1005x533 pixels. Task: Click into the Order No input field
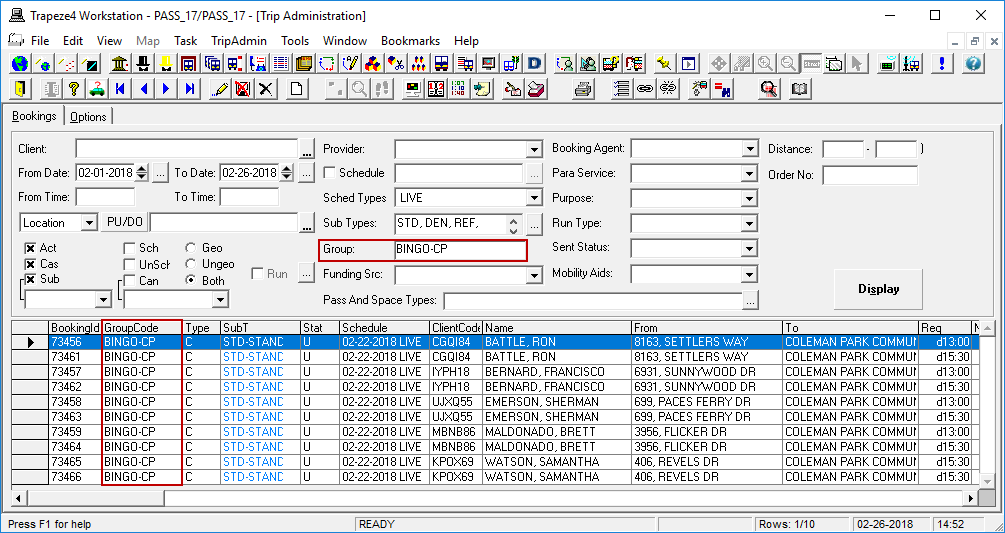[x=870, y=175]
